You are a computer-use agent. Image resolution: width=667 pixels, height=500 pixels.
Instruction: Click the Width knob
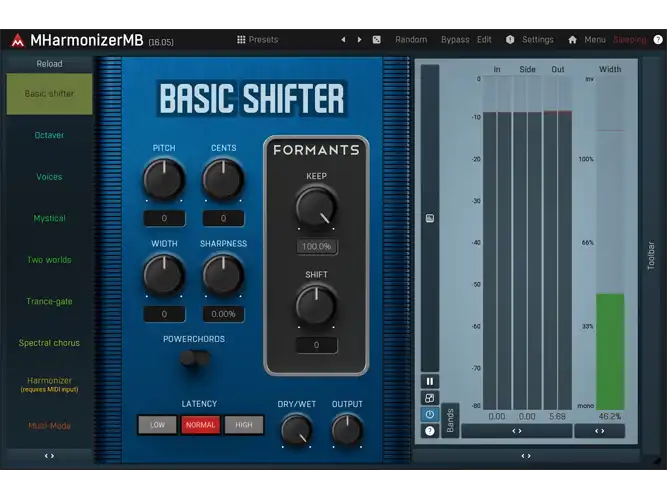(164, 275)
